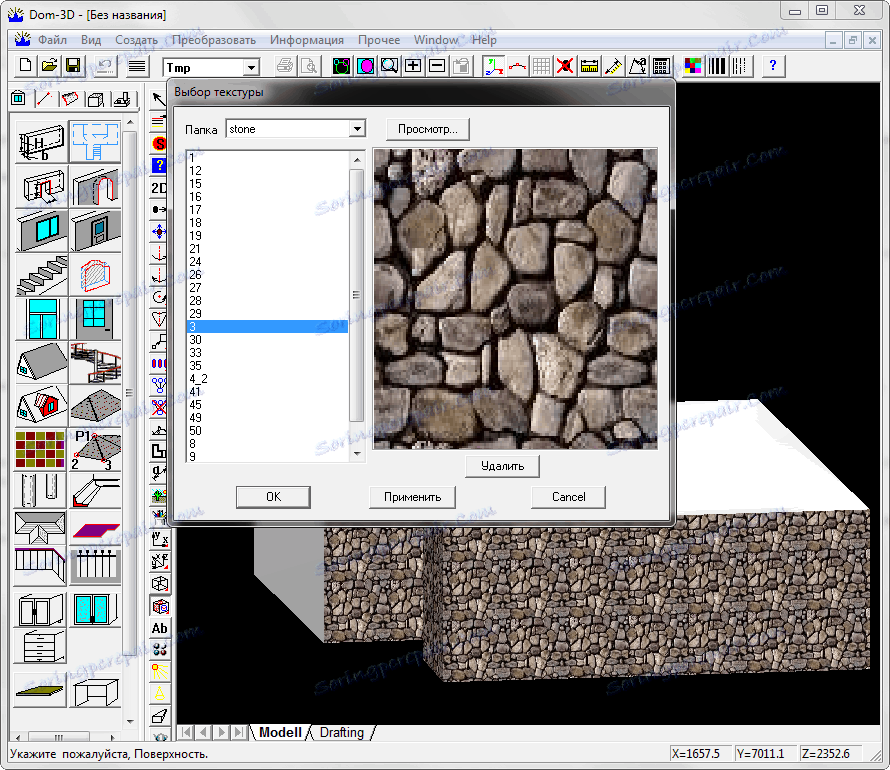
Task: Select the gable roof tool
Action: (x=41, y=363)
